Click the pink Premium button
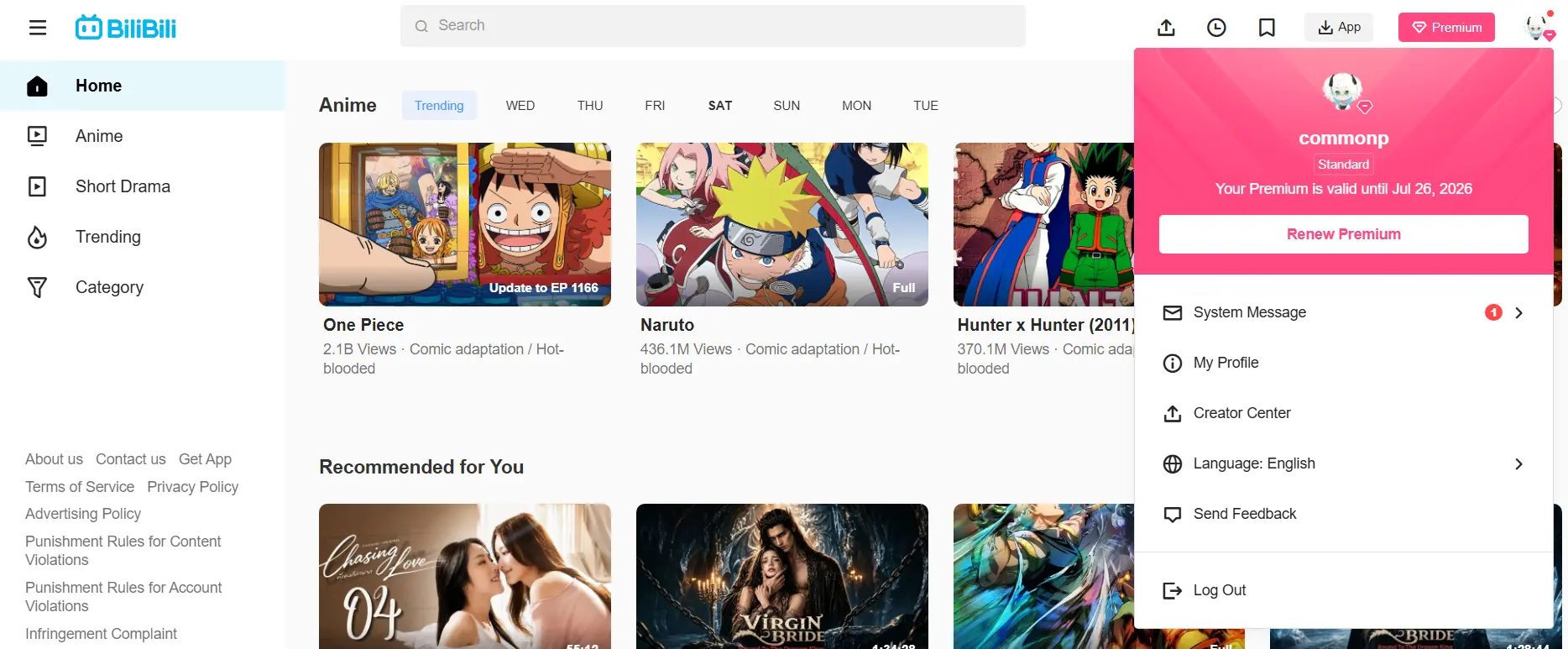The height and width of the screenshot is (649, 1568). 1446,27
